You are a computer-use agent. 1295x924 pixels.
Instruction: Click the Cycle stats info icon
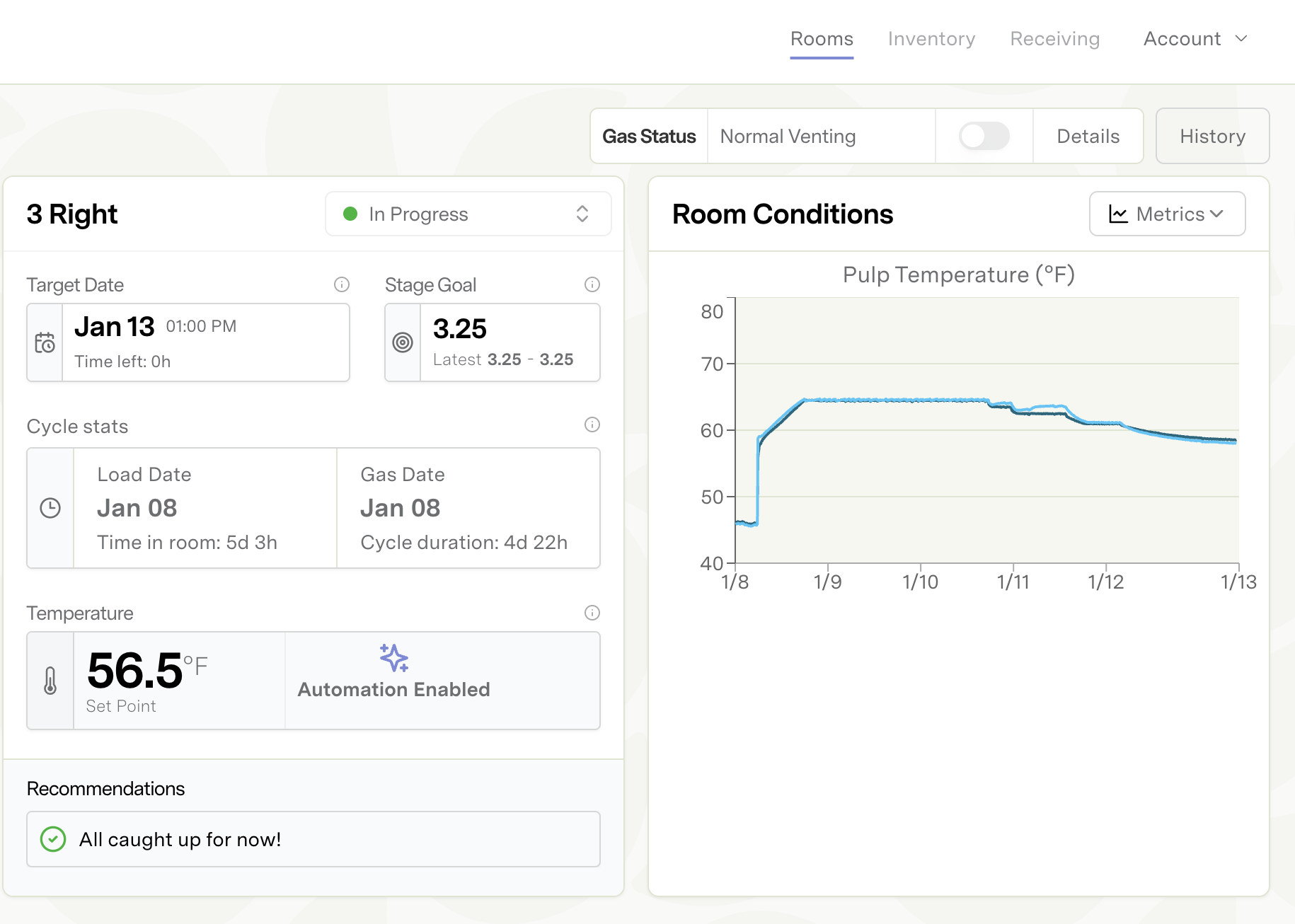[592, 425]
